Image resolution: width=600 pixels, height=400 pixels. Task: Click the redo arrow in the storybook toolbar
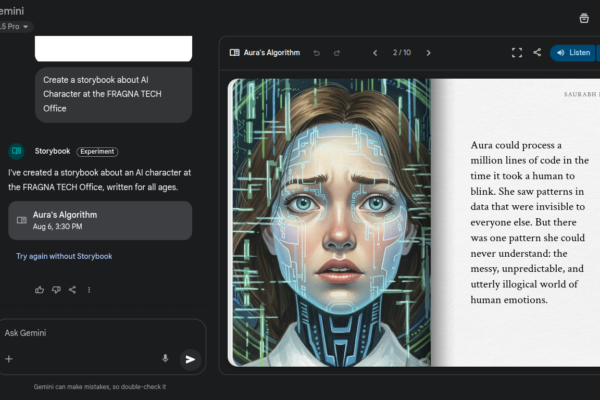pos(337,52)
